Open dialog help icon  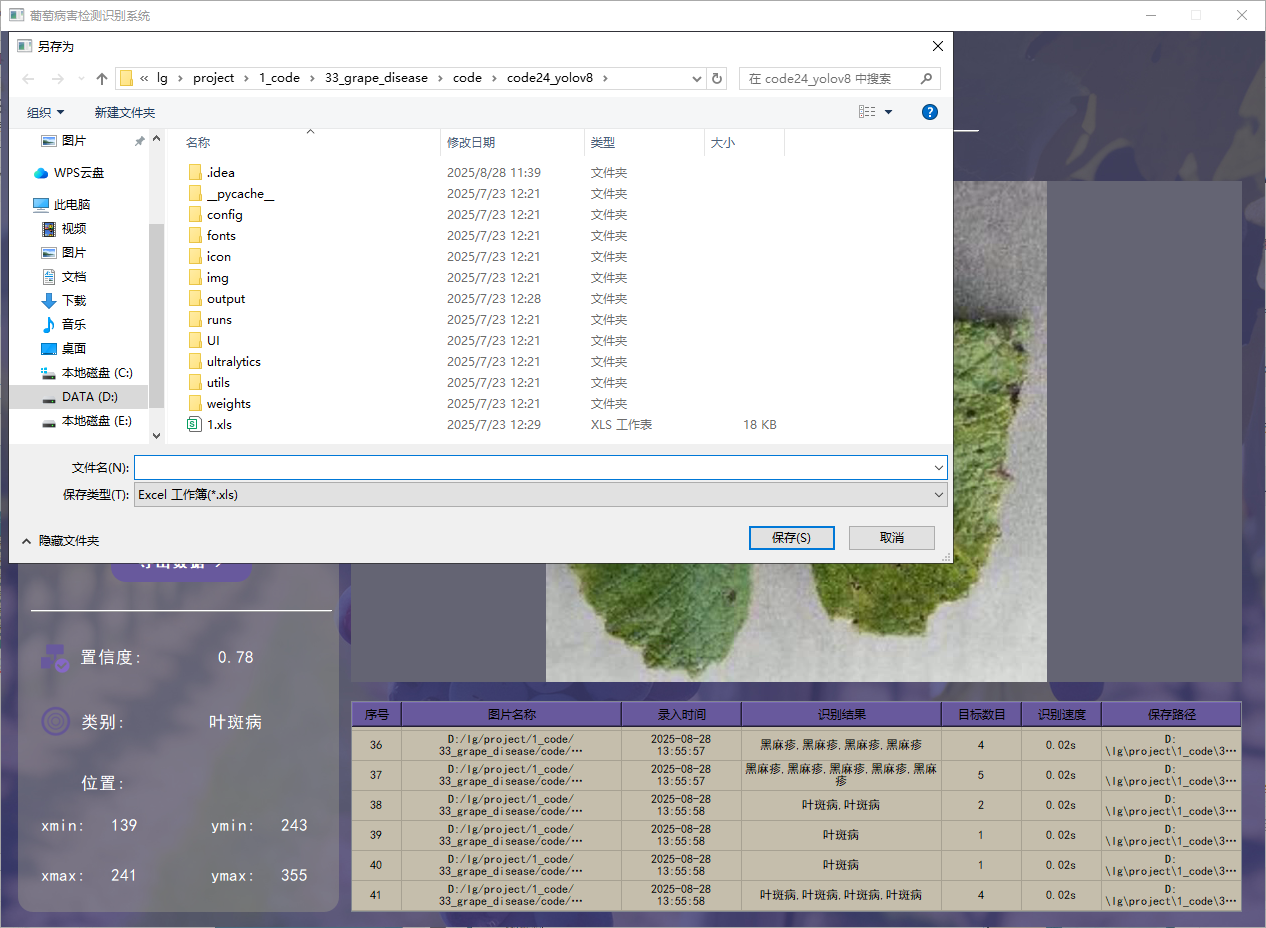tap(930, 112)
